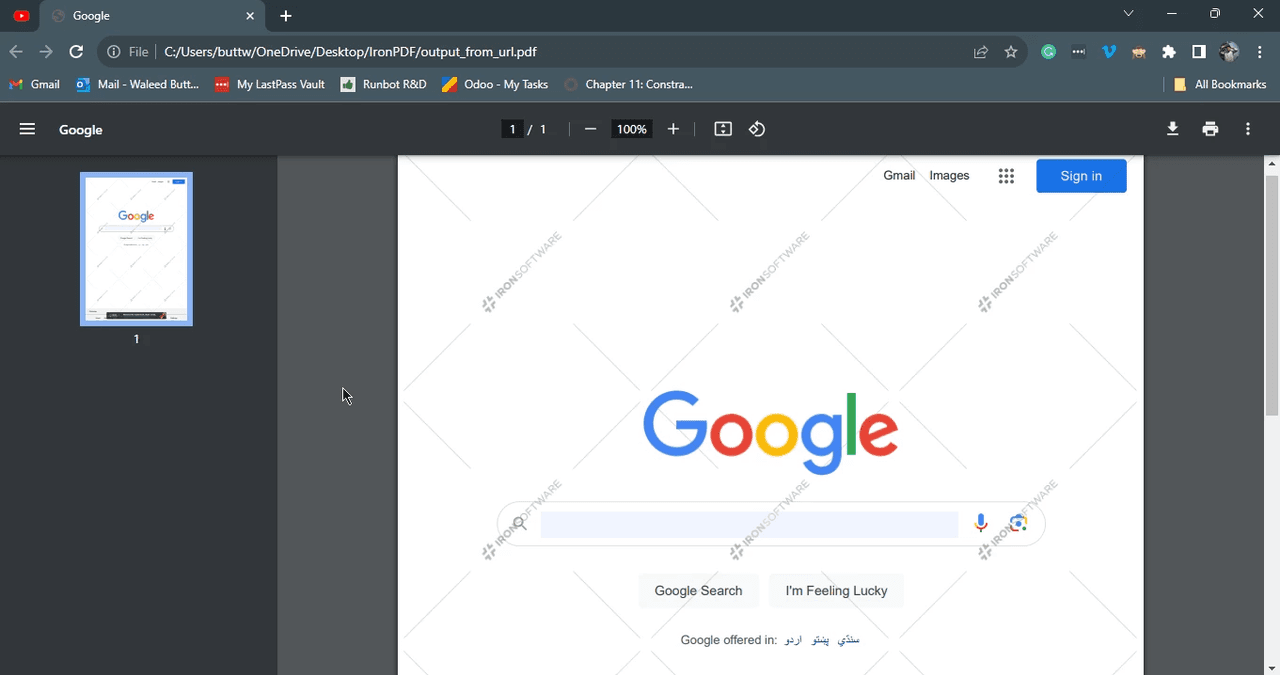Viewport: 1280px width, 675px height.
Task: Open the extensions puzzle menu
Action: pos(1168,52)
